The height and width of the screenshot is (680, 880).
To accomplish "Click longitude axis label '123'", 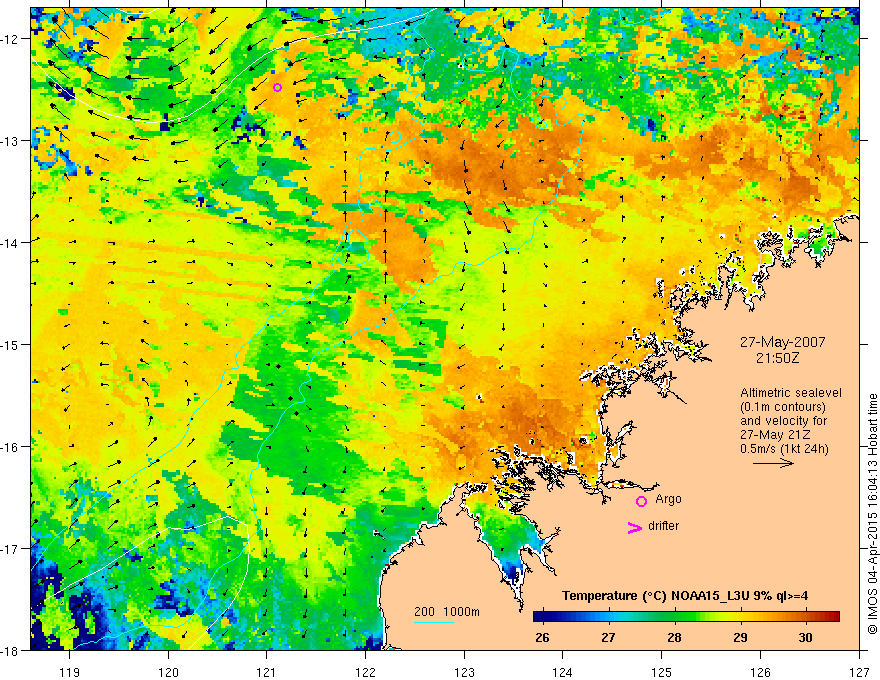I will pyautogui.click(x=464, y=672).
